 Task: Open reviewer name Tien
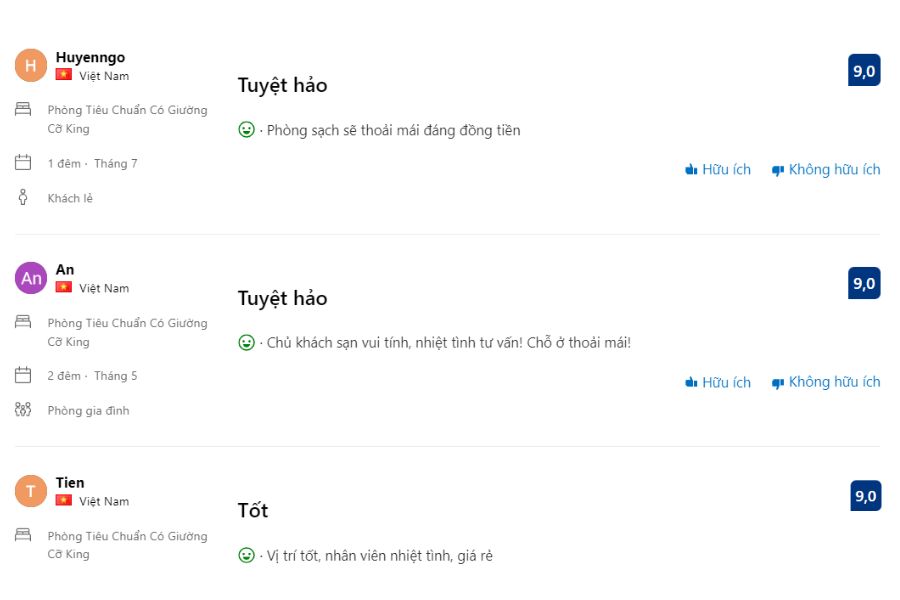coord(70,482)
